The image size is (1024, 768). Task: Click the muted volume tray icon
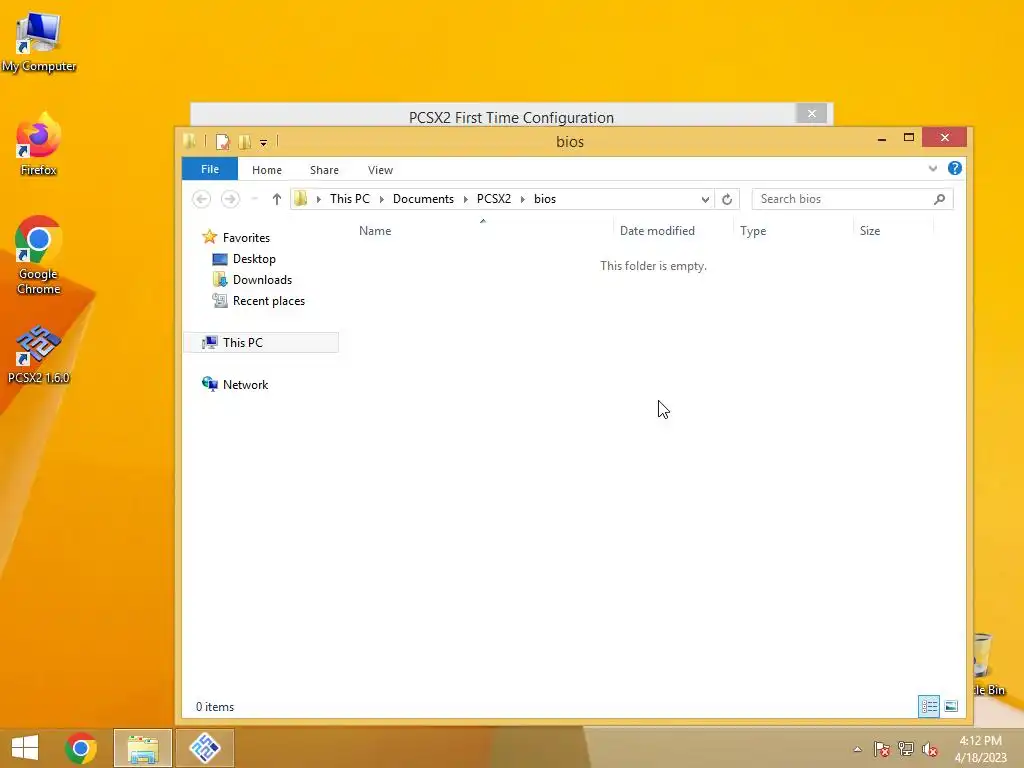pyautogui.click(x=930, y=749)
